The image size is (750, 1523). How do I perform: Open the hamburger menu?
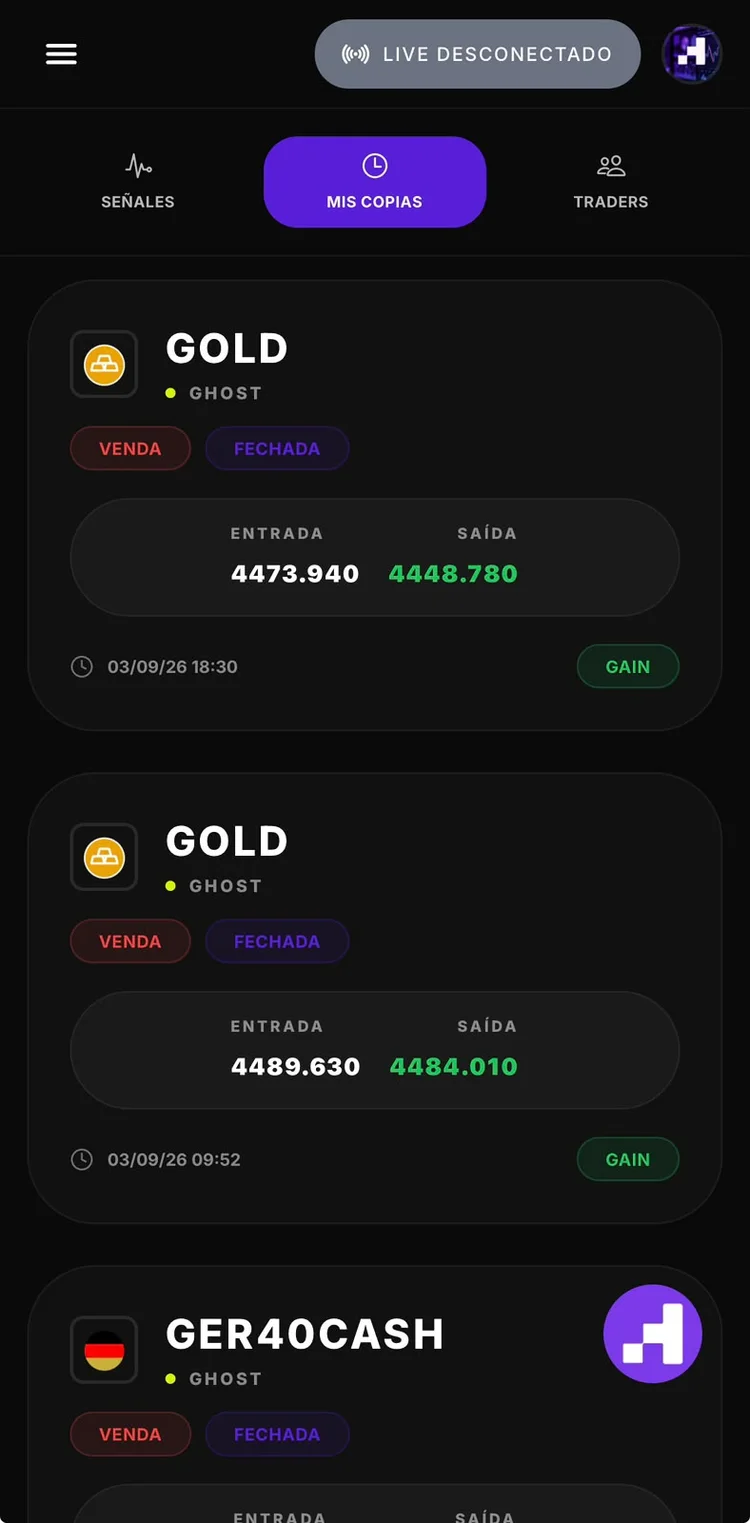[x=61, y=54]
